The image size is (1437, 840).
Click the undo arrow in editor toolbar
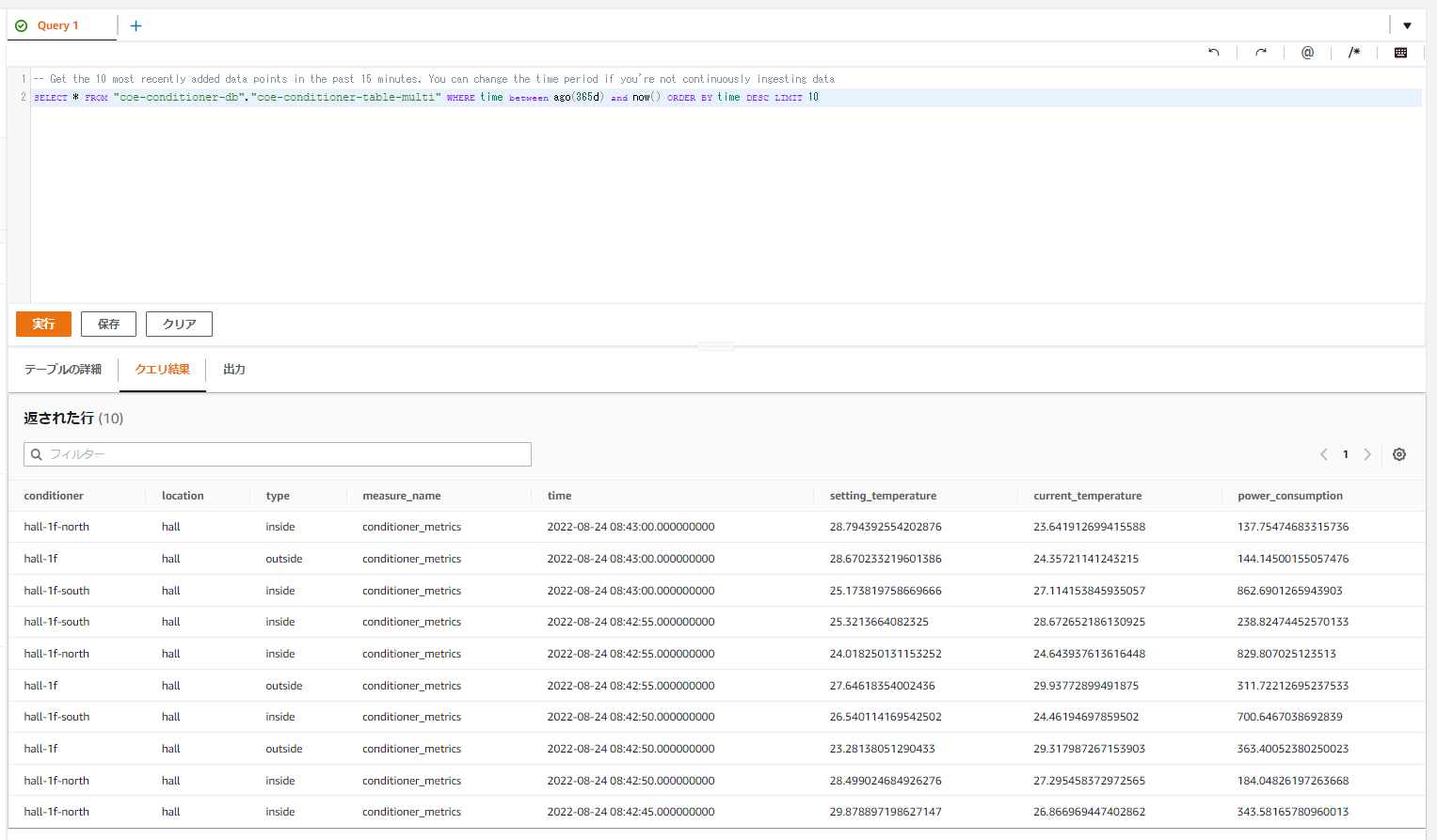point(1214,53)
